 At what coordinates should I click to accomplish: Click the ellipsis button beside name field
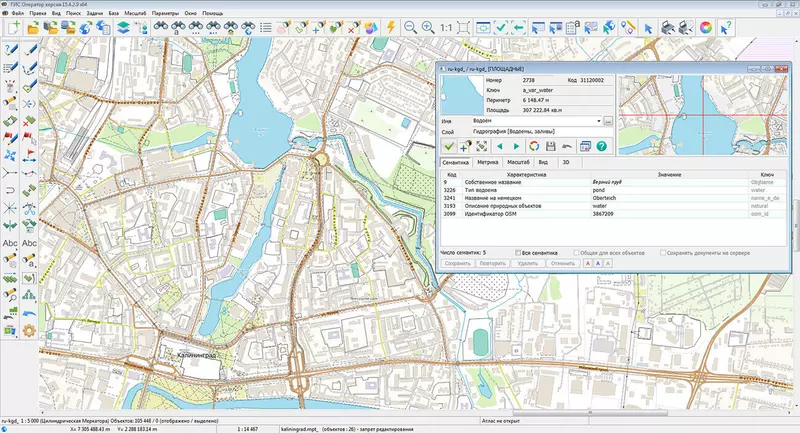pos(608,120)
